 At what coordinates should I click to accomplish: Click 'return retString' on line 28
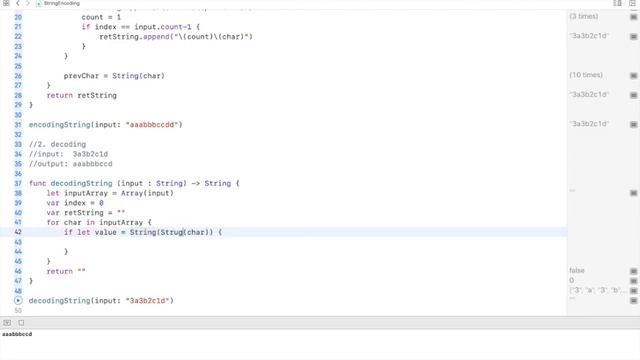[82, 95]
